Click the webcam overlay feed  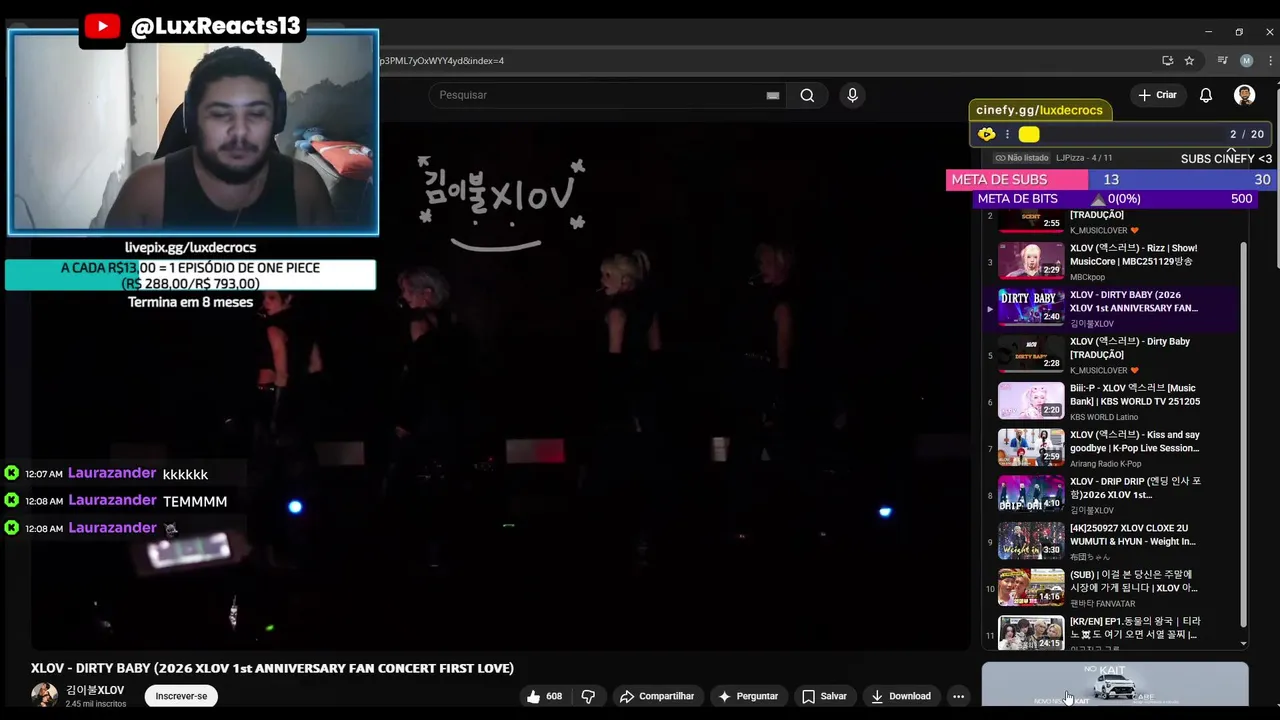coord(193,132)
